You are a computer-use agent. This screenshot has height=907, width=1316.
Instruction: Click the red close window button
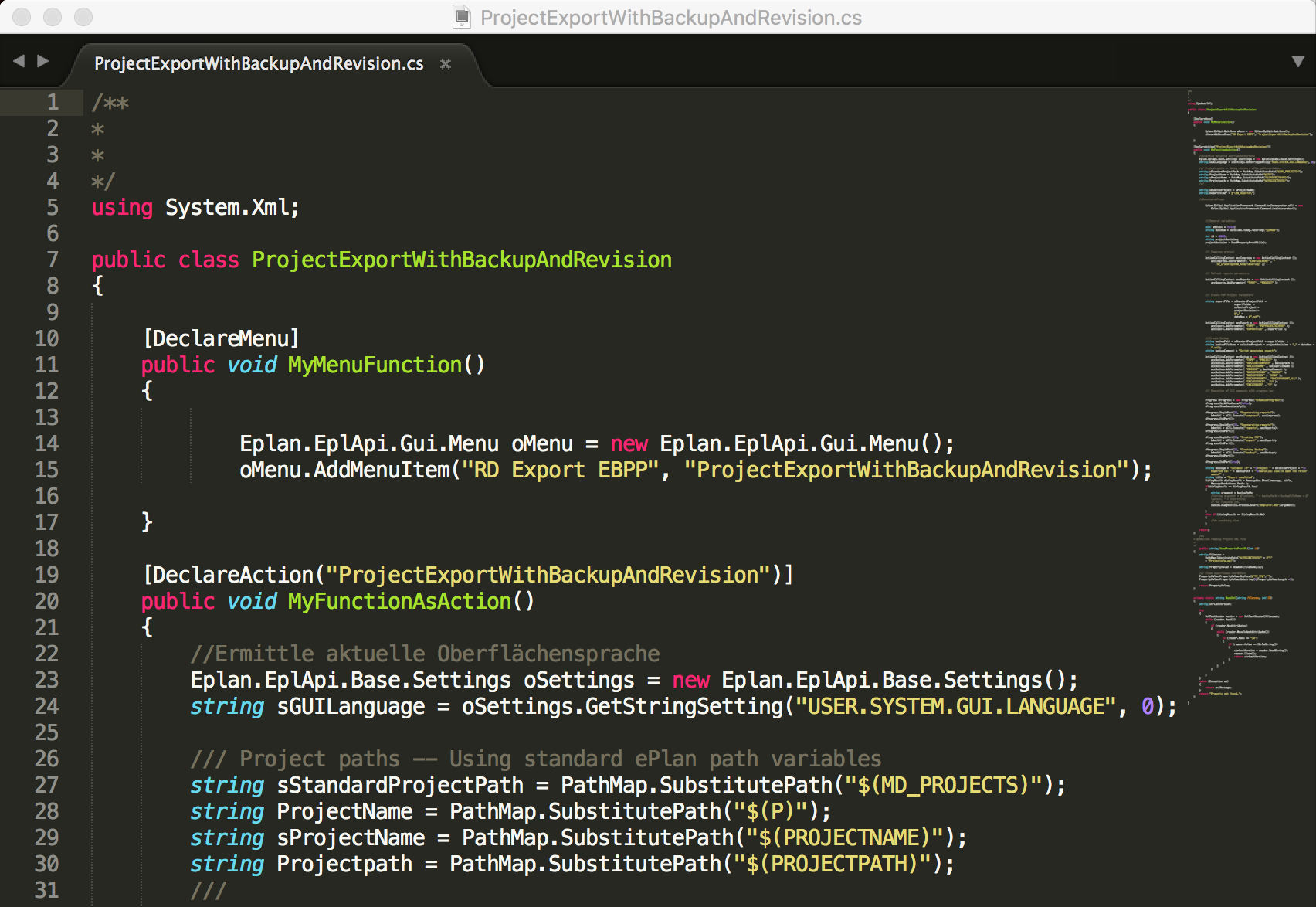click(22, 17)
